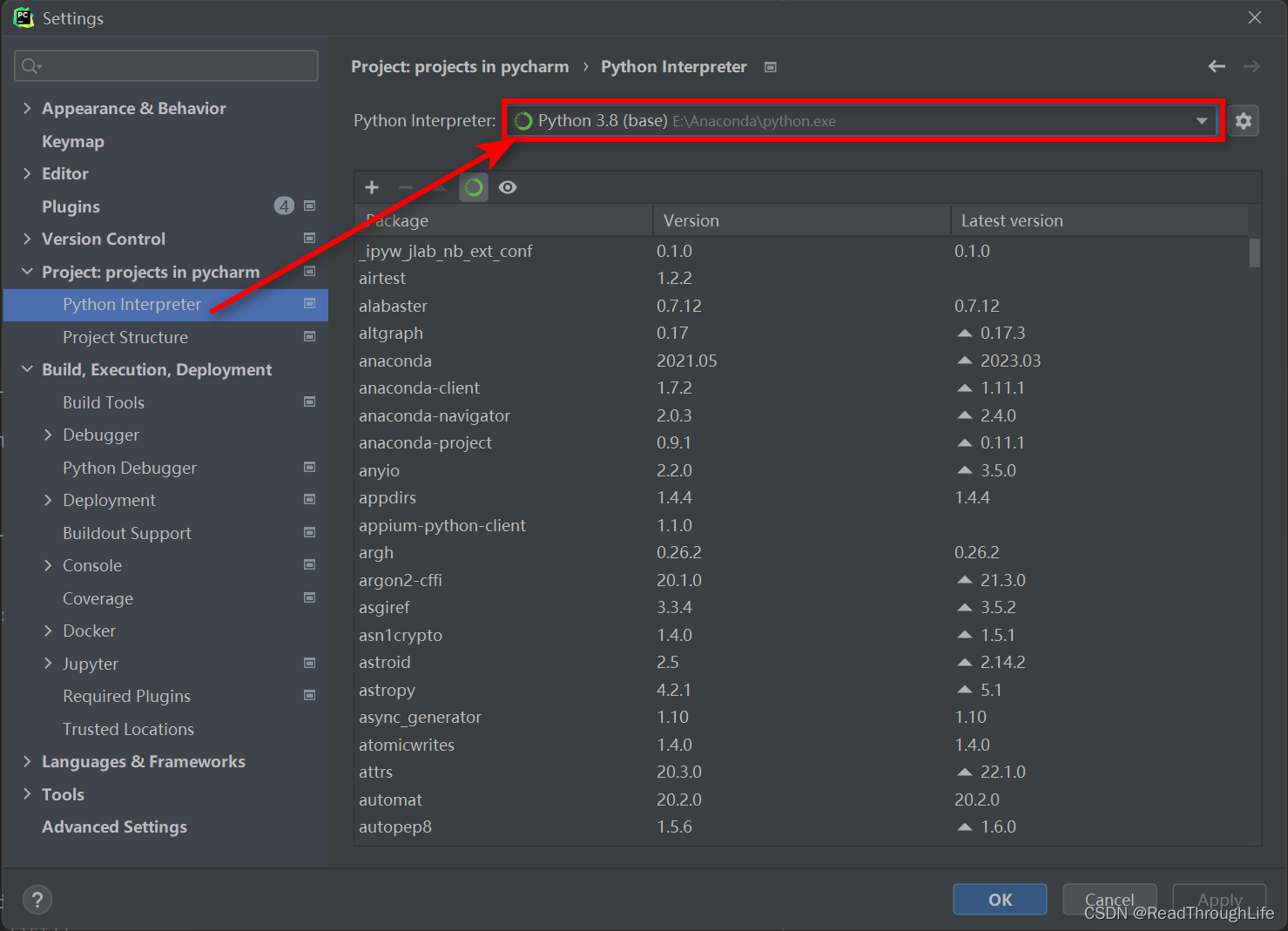Select the _ipyw_jlab_nb_ext_conf package row
1288x931 pixels.
[x=801, y=251]
